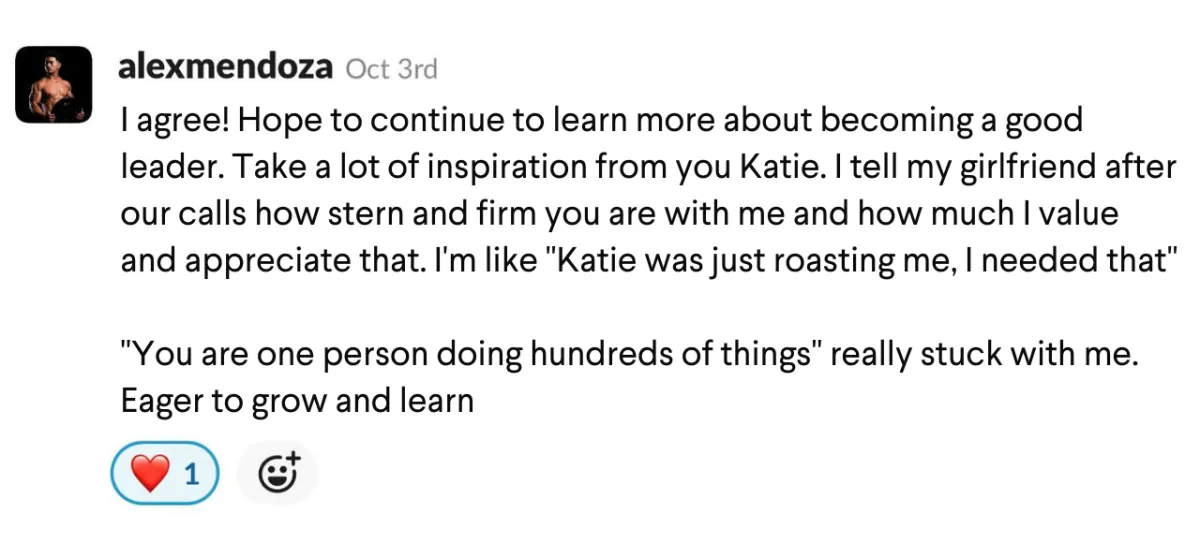The image size is (1200, 543).
Task: Click the Oct 3rd timestamp
Action: (391, 69)
